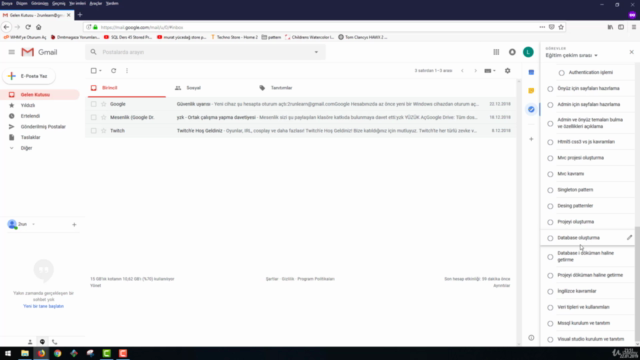Click in the Postalarda arayın search field
The height and width of the screenshot is (360, 640).
point(204,52)
